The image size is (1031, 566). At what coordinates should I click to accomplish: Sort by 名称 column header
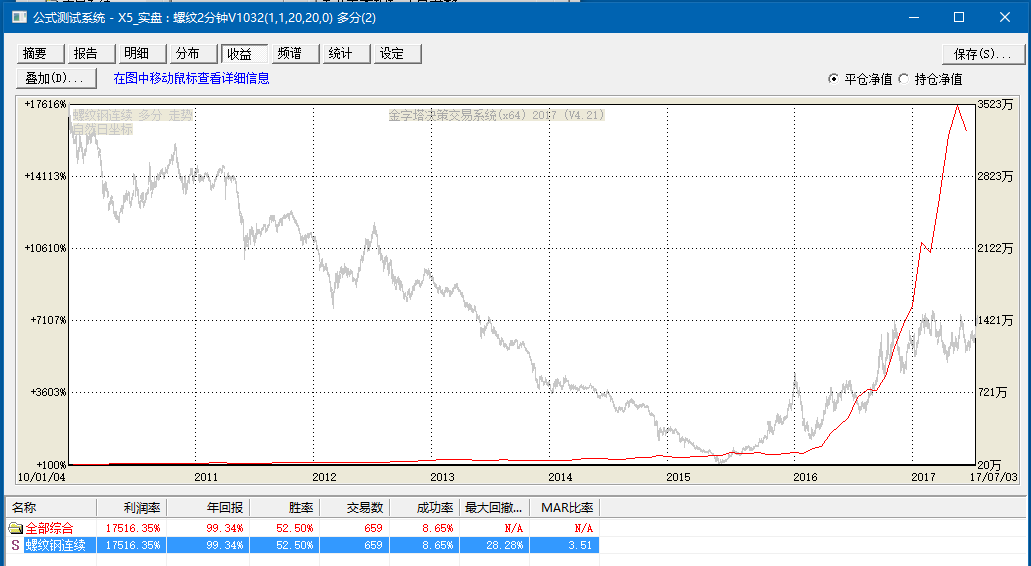click(51, 507)
